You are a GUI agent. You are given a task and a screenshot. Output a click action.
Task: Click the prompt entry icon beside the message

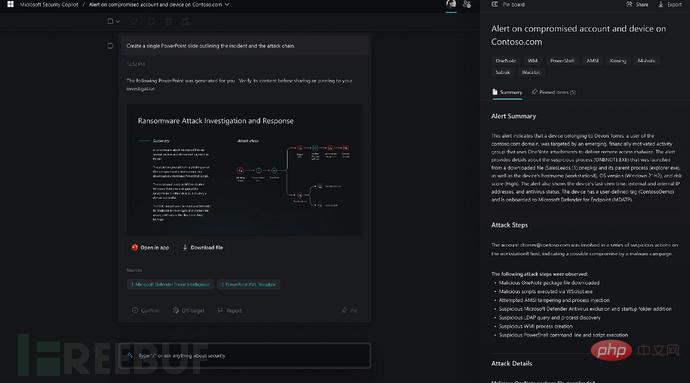pos(110,46)
